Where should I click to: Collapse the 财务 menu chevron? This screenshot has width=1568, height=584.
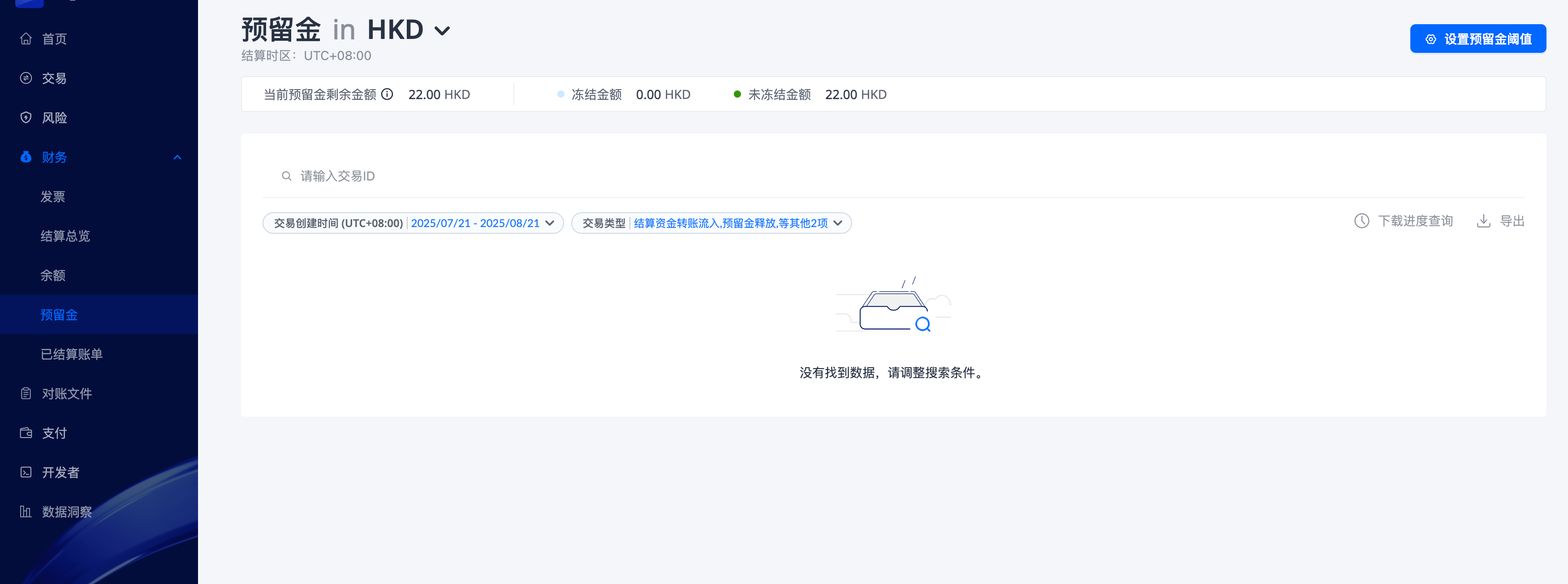(177, 158)
